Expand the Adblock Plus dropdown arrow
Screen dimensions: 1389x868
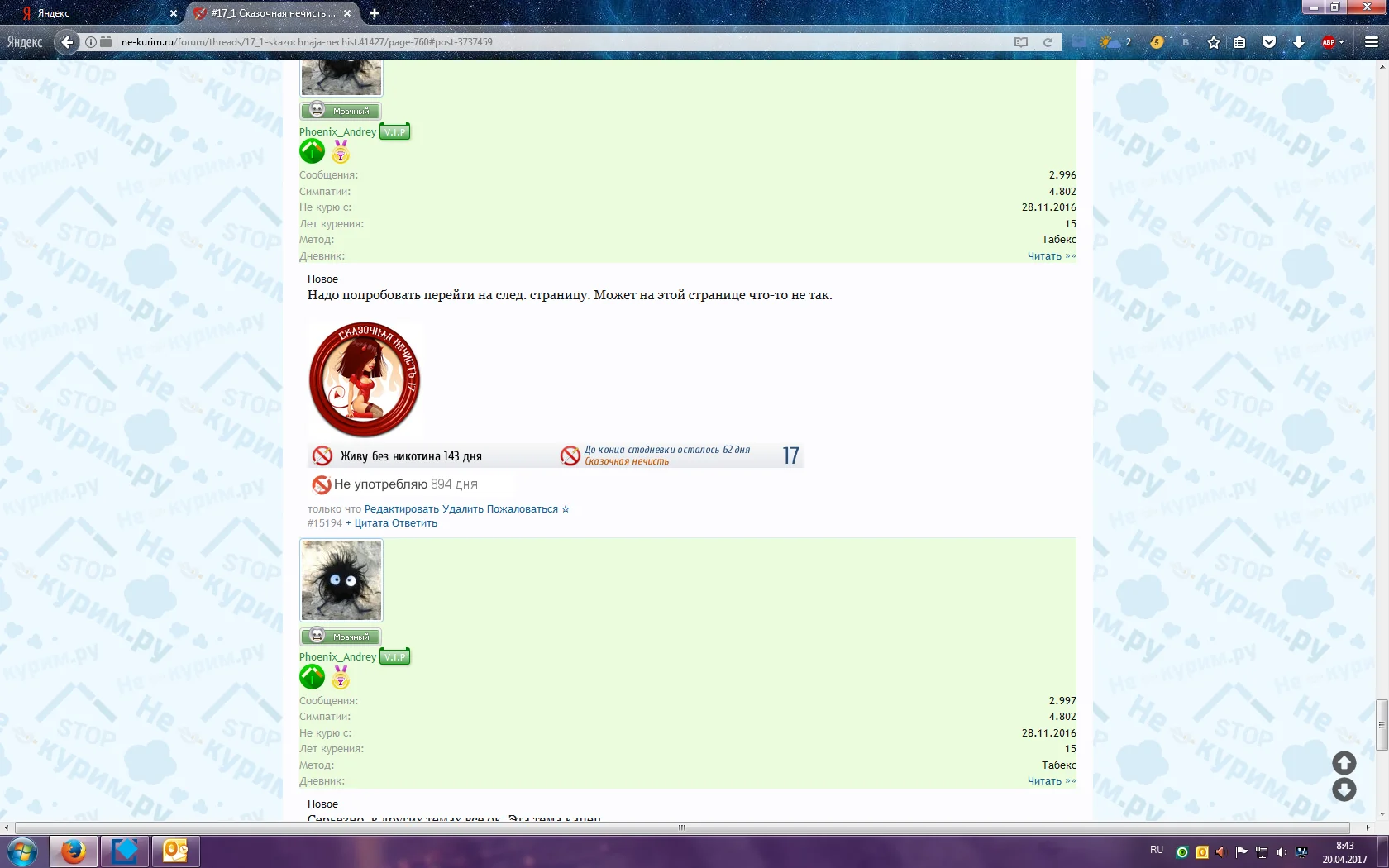pos(1341,42)
